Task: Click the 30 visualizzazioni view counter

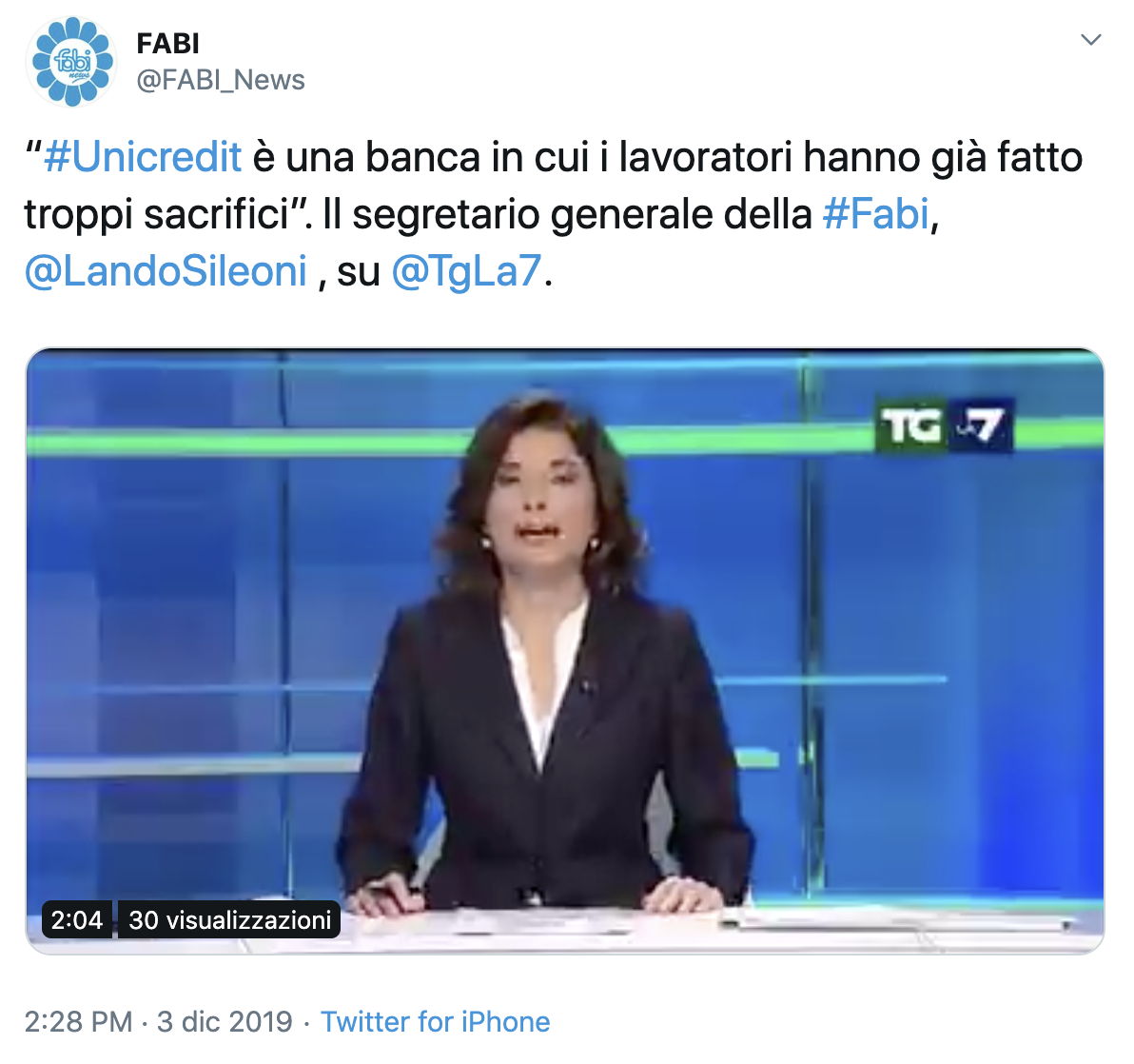Action: pos(229,919)
